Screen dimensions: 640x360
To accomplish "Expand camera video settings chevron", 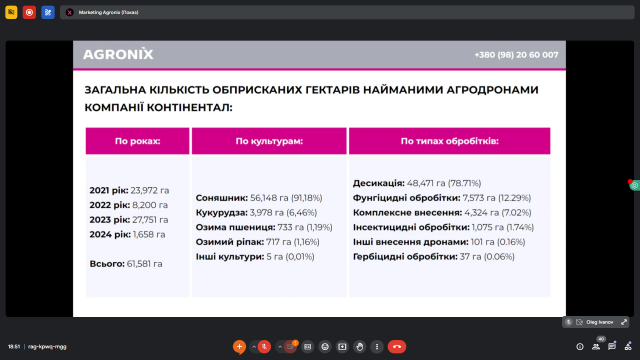I will [280, 347].
